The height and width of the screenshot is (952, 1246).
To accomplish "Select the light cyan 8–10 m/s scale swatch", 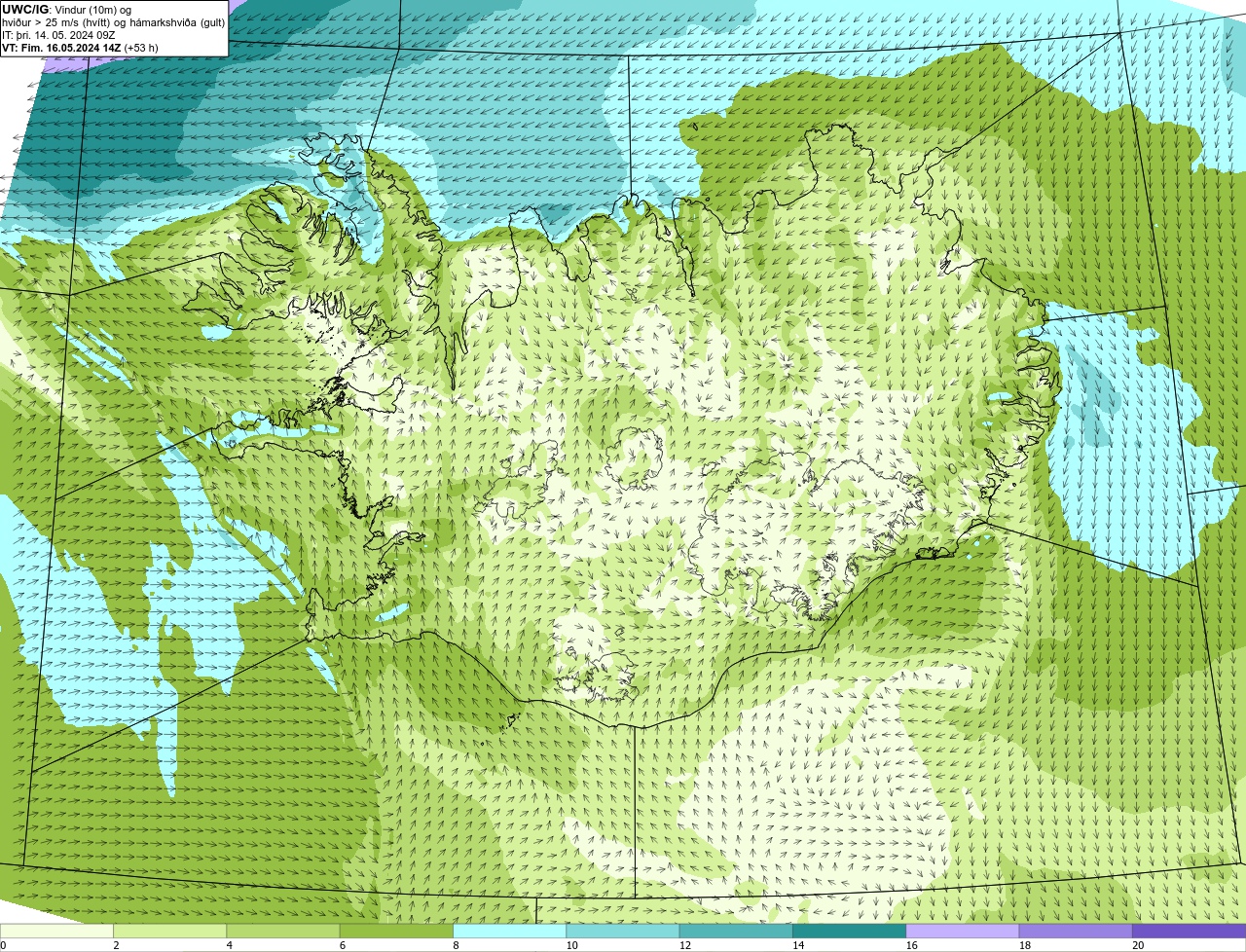I will (509, 932).
